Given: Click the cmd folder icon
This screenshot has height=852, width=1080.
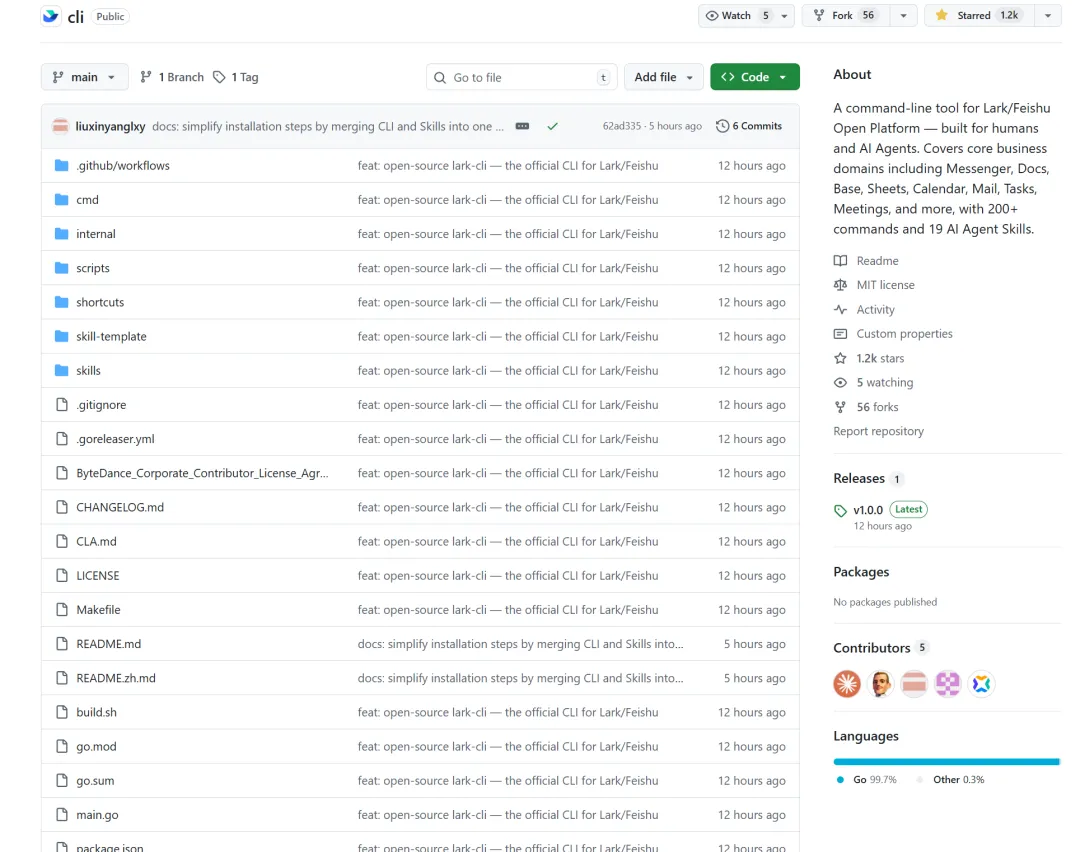Looking at the screenshot, I should 61,200.
